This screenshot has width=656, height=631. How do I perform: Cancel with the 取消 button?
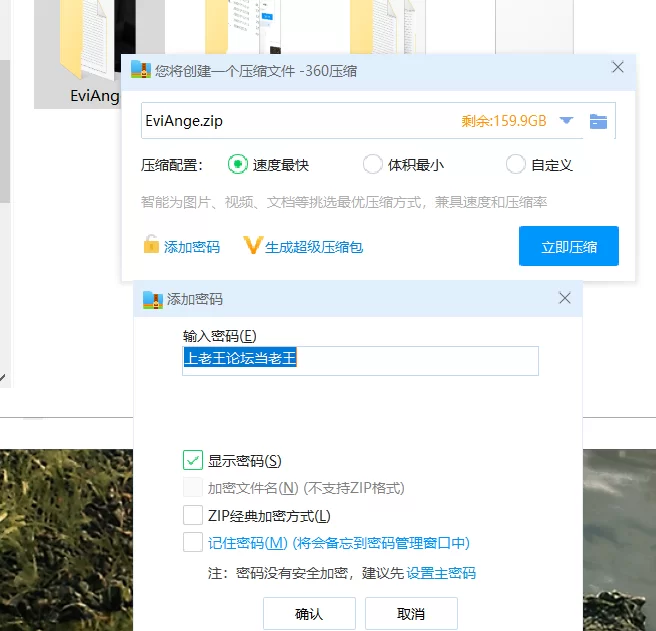(x=411, y=613)
